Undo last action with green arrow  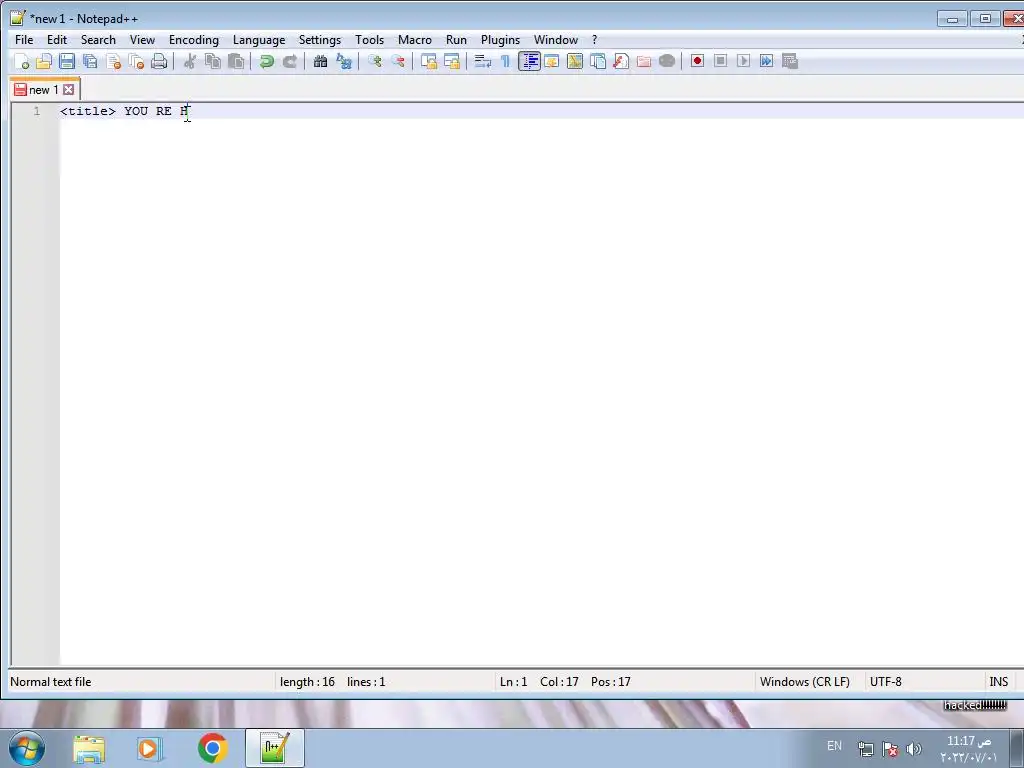(x=266, y=61)
